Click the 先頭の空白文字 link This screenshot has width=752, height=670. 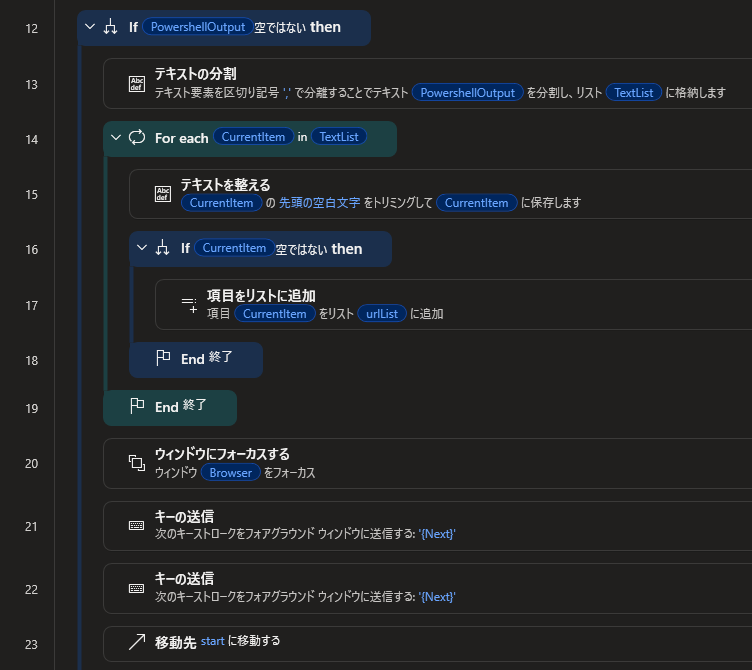tap(319, 203)
